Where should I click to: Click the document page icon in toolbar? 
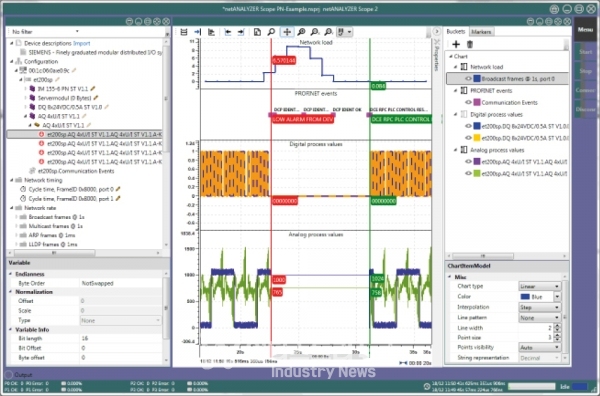point(257,32)
